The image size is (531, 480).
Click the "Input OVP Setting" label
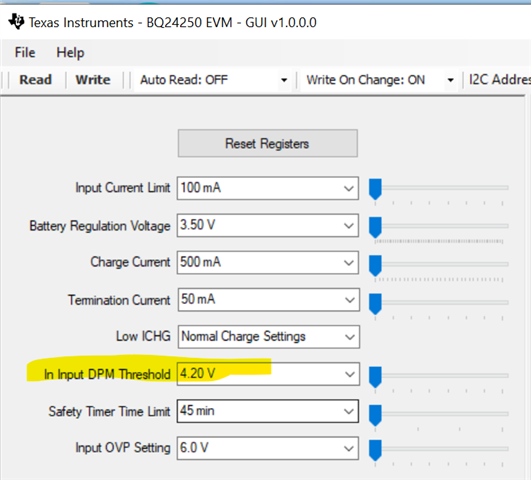pos(123,448)
